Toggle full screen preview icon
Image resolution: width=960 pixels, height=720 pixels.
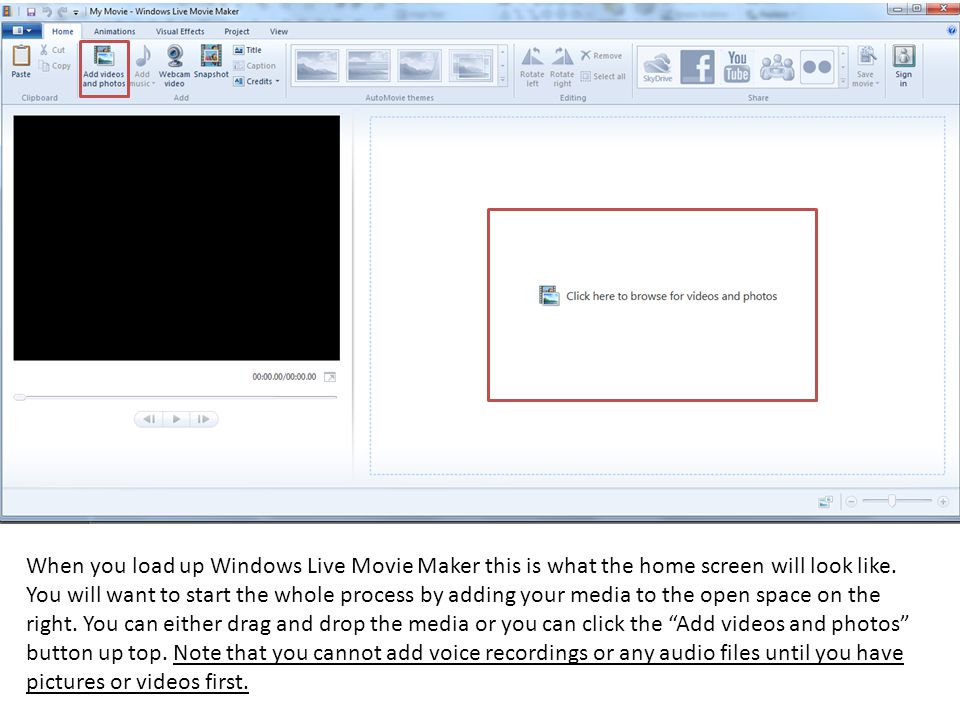click(x=329, y=377)
